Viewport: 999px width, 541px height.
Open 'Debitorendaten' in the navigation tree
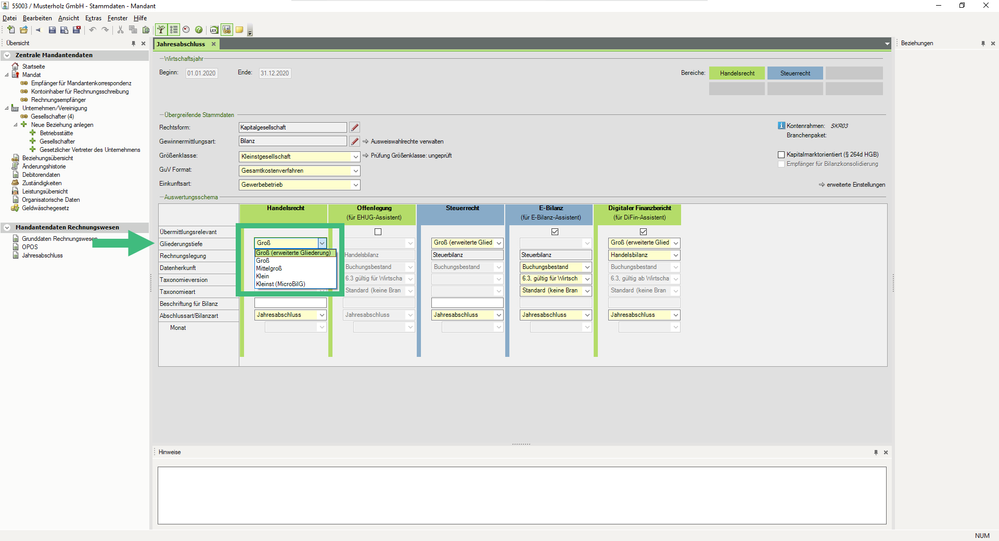click(42, 174)
